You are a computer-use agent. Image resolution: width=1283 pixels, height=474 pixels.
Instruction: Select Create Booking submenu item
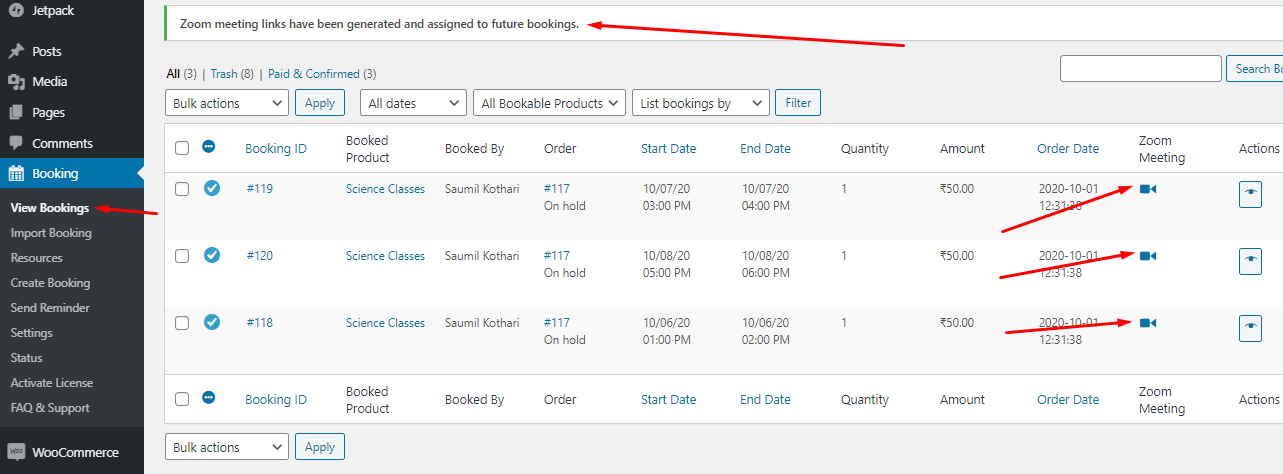[x=50, y=283]
